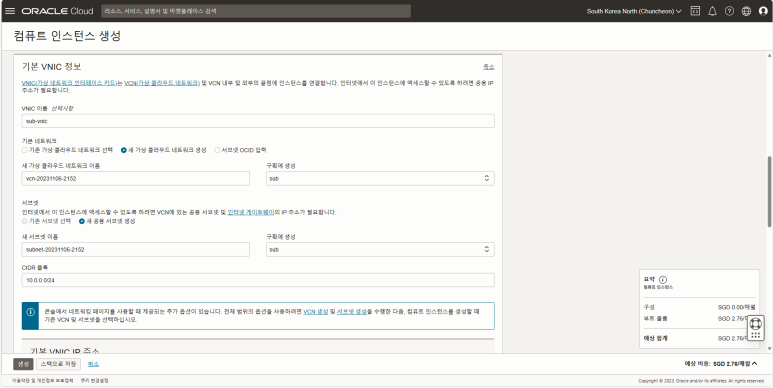Click the 예상 합계 row in summary
This screenshot has height=388, width=773.
[699, 338]
